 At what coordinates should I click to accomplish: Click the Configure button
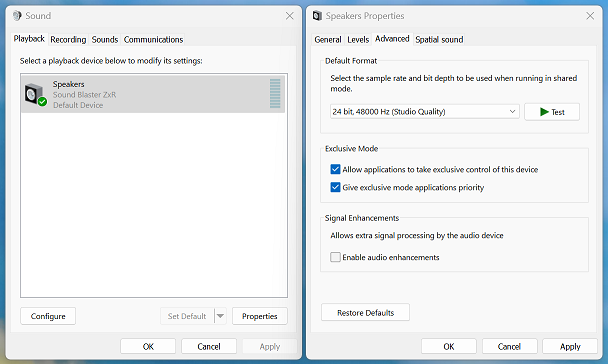pos(48,316)
